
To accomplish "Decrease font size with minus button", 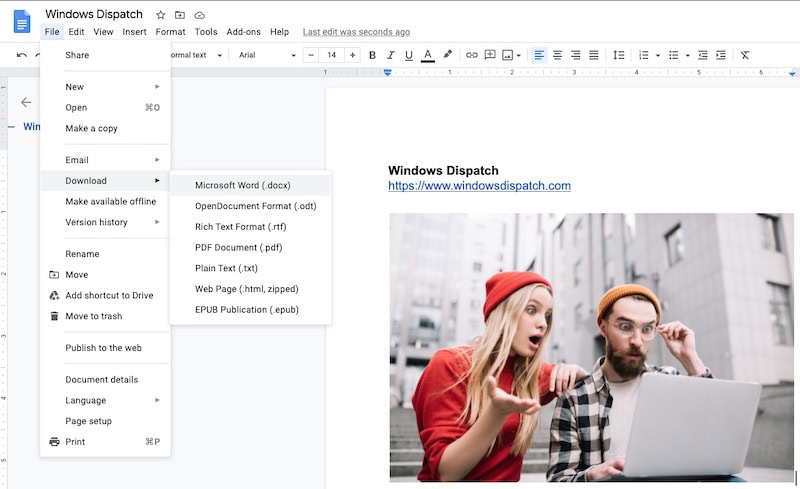I will (311, 55).
